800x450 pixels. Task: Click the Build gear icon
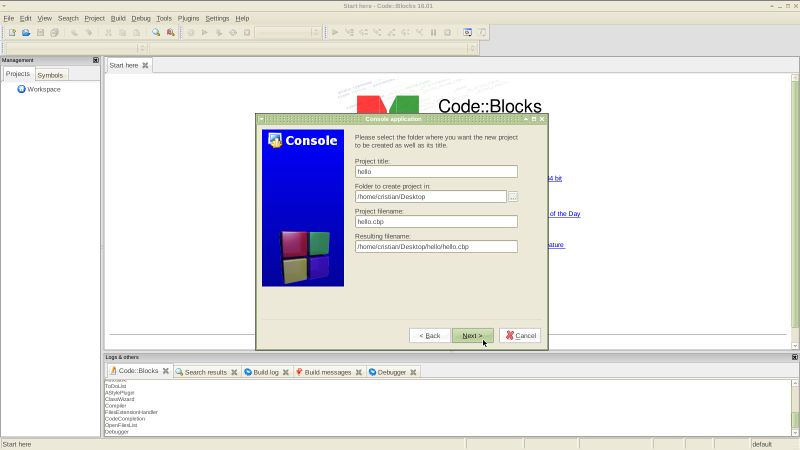(x=190, y=32)
